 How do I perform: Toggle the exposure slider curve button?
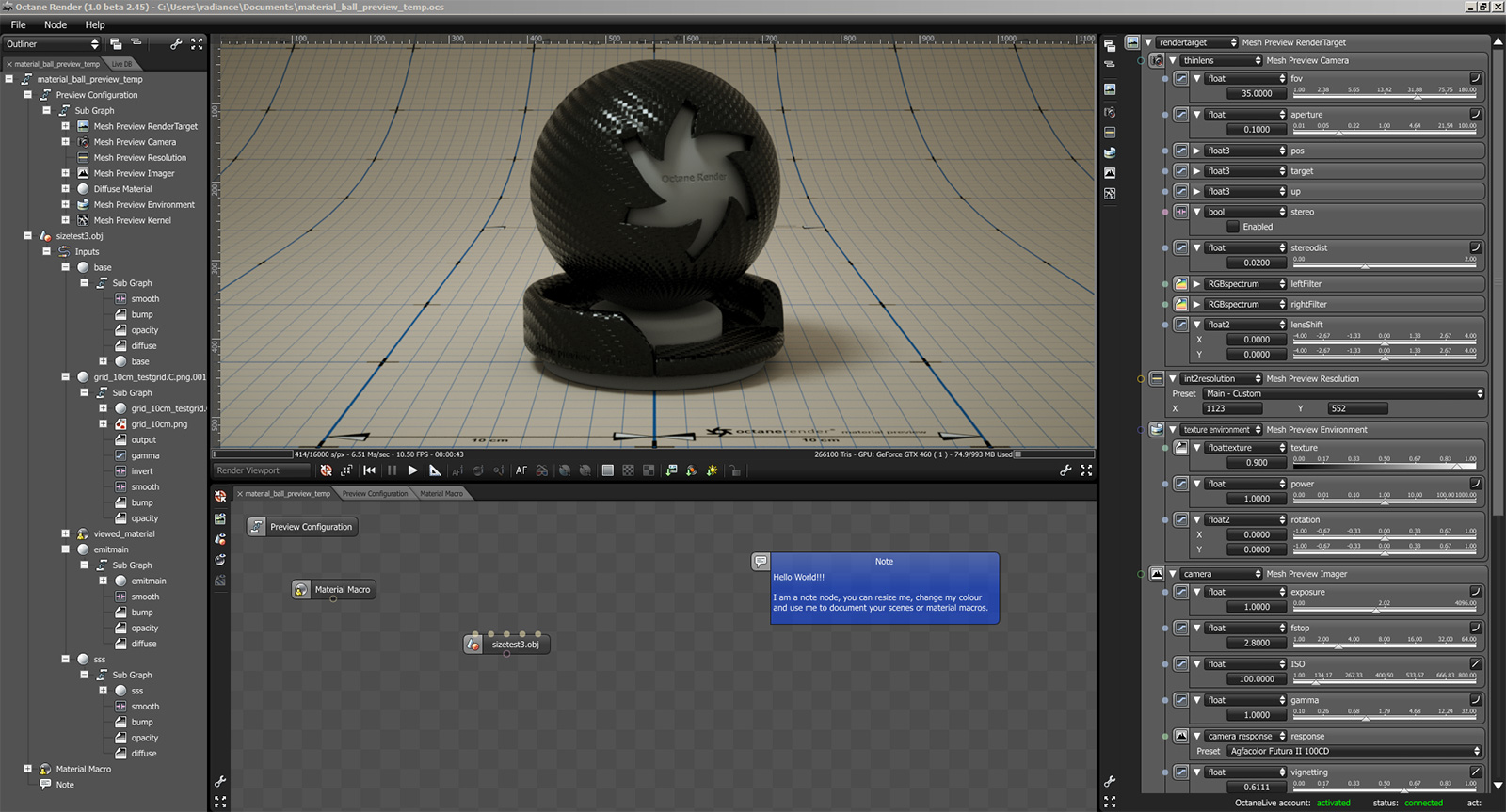[x=1476, y=592]
